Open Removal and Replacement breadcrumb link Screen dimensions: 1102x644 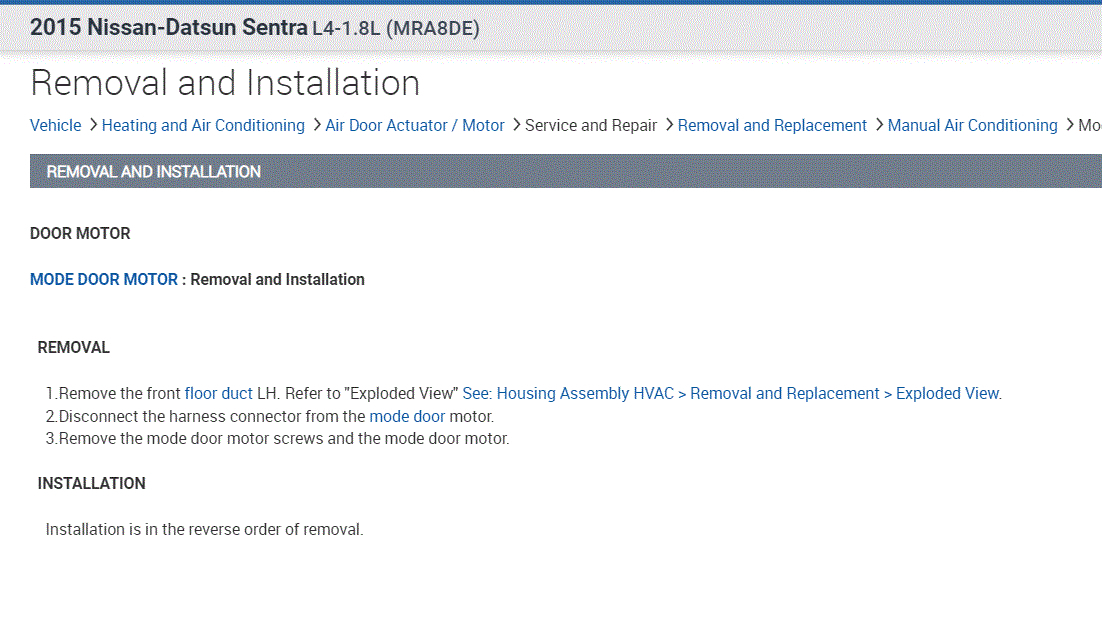click(772, 125)
